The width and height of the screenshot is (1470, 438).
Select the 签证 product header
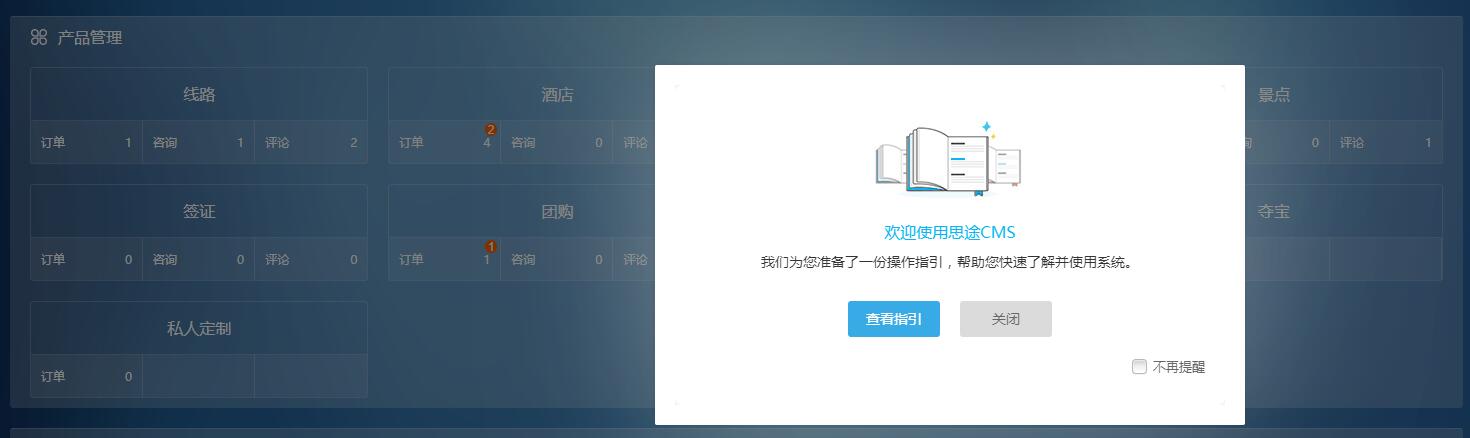(199, 212)
